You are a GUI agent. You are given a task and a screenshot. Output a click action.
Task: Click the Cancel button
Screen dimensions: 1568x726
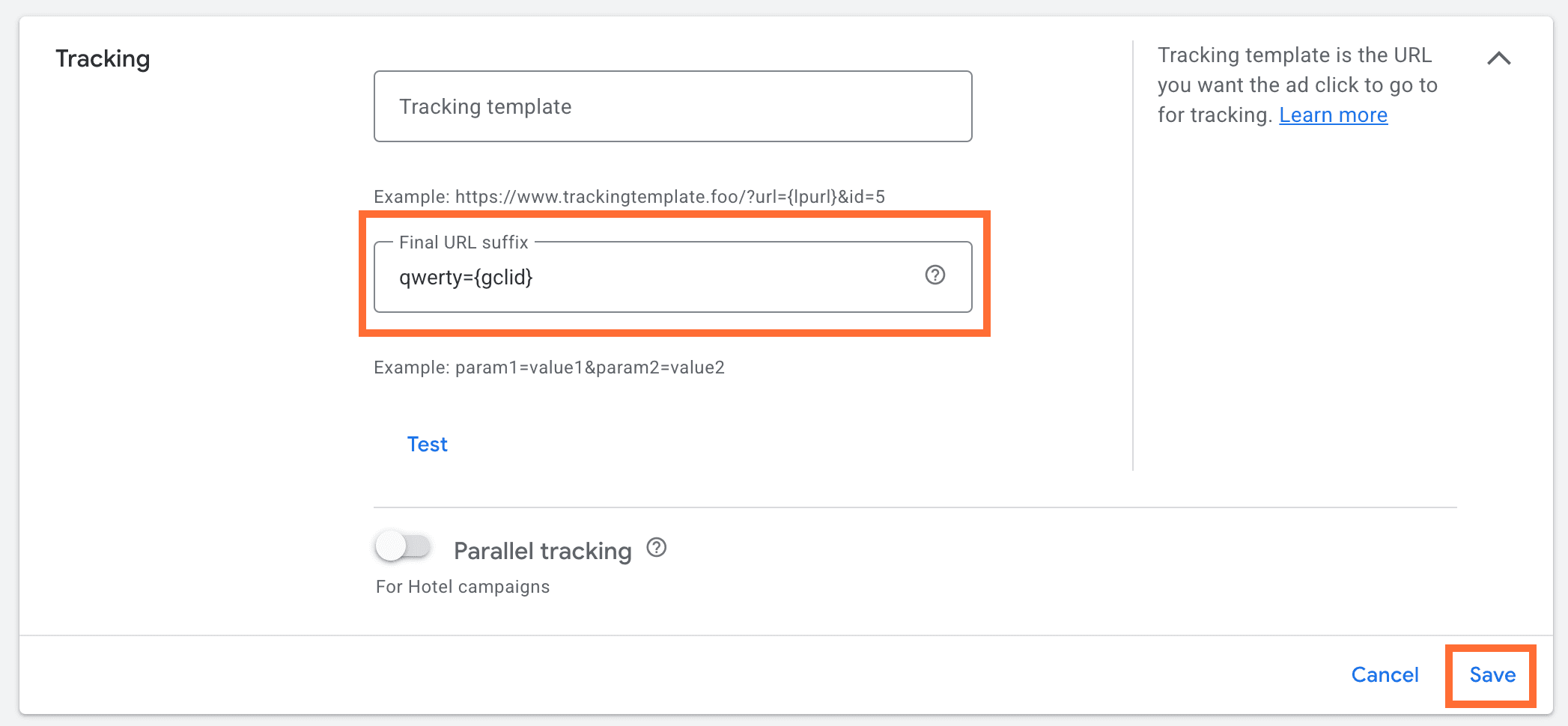coord(1385,675)
